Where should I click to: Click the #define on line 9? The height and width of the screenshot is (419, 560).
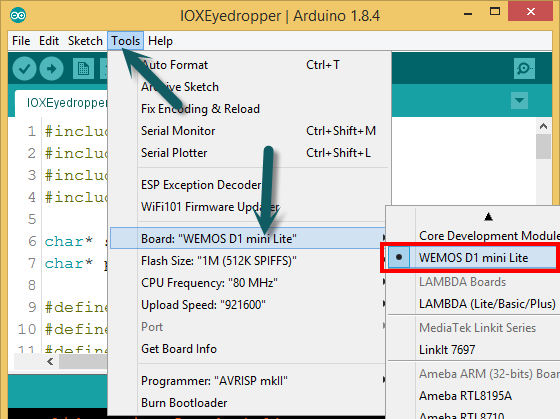tap(76, 307)
